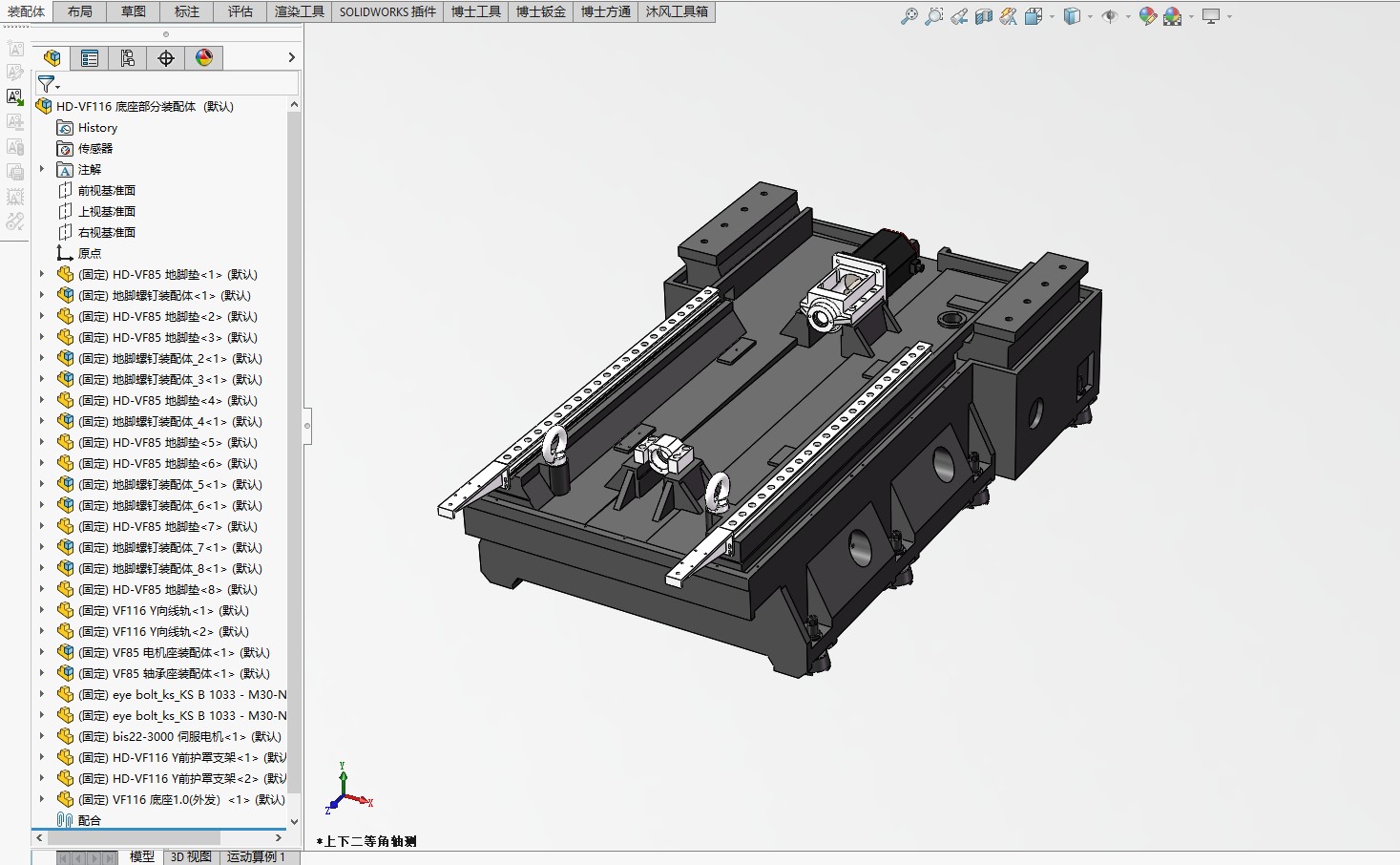Image resolution: width=1400 pixels, height=865 pixels.
Task: Click the Zoom to Fit magnifier icon
Action: coord(909,16)
